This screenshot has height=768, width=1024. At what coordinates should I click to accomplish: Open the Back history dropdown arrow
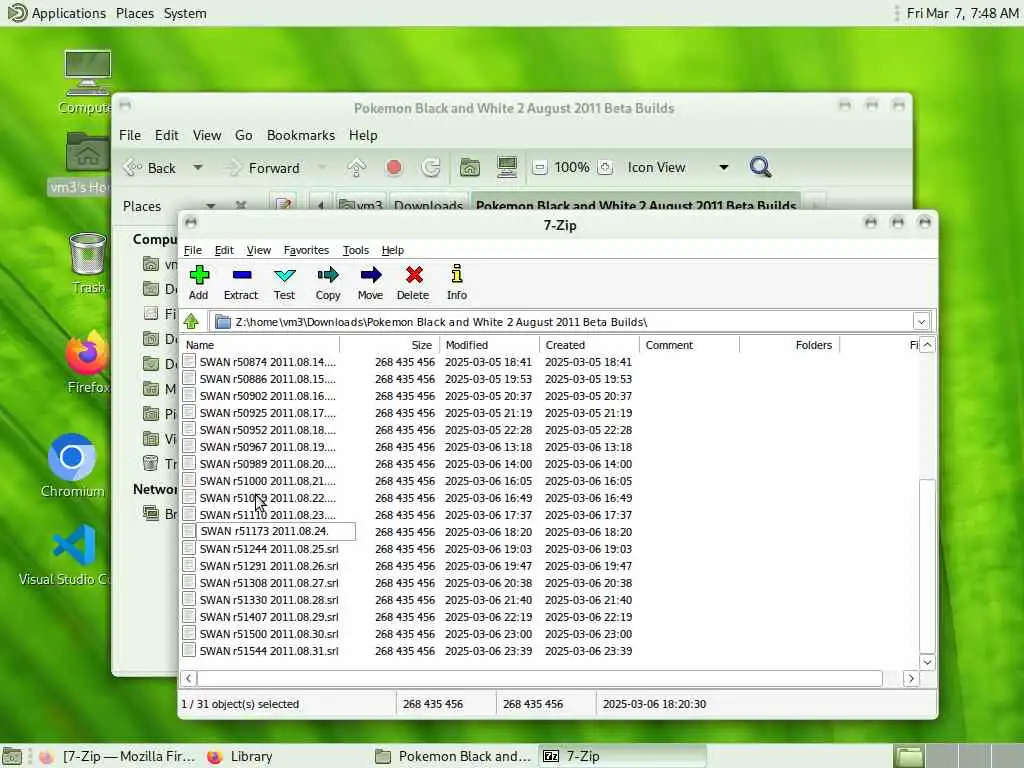tap(198, 168)
